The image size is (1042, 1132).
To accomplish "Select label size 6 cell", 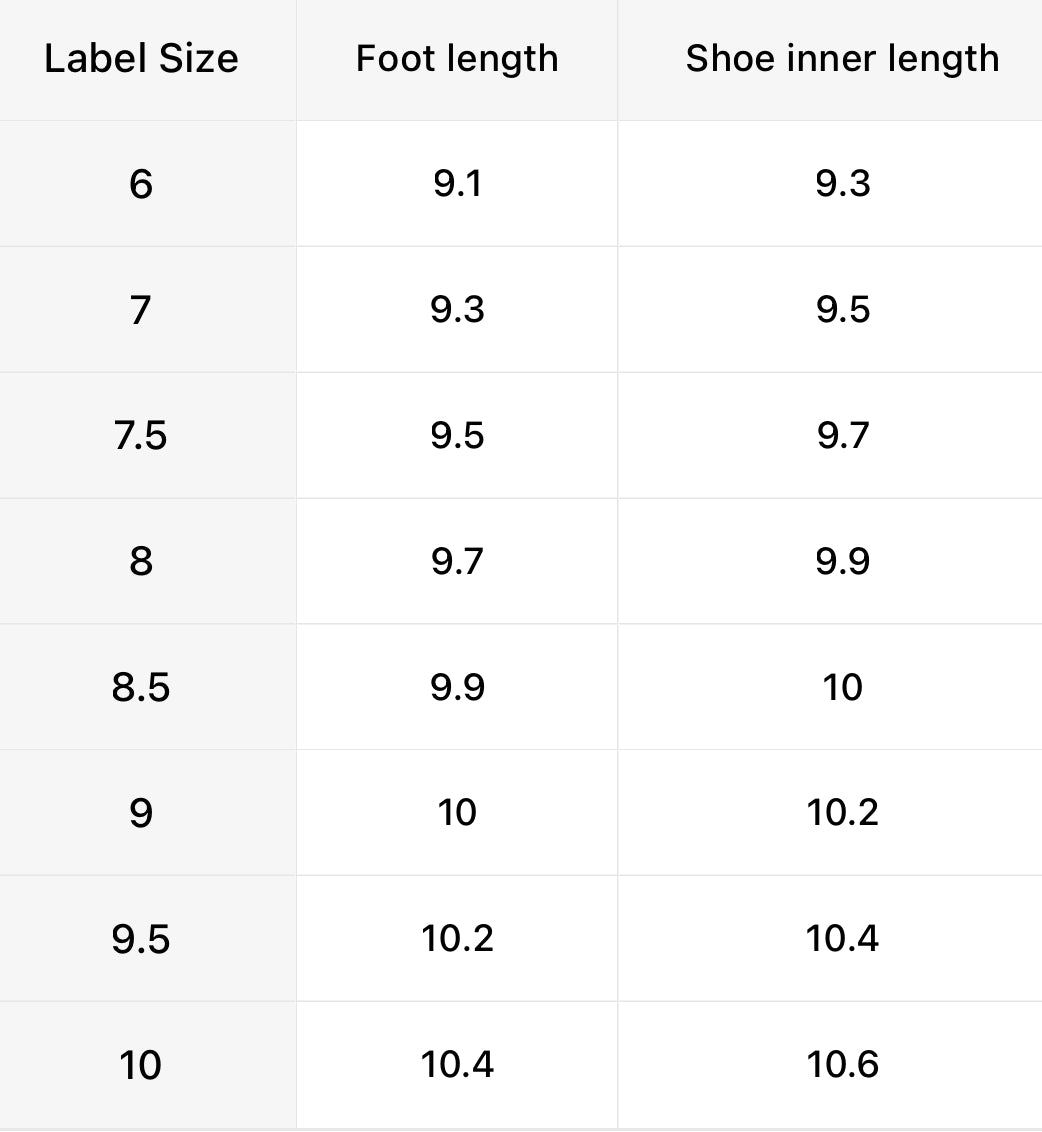I will click(x=141, y=184).
